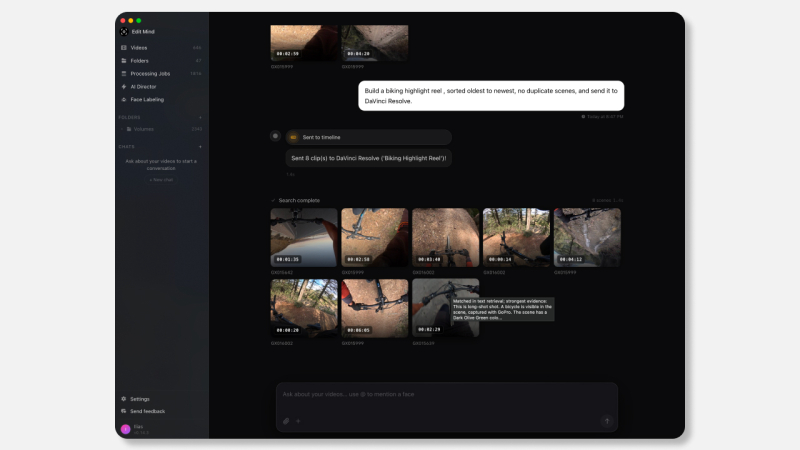
Task: Click the Ask about your videos hint text
Action: [x=348, y=394]
